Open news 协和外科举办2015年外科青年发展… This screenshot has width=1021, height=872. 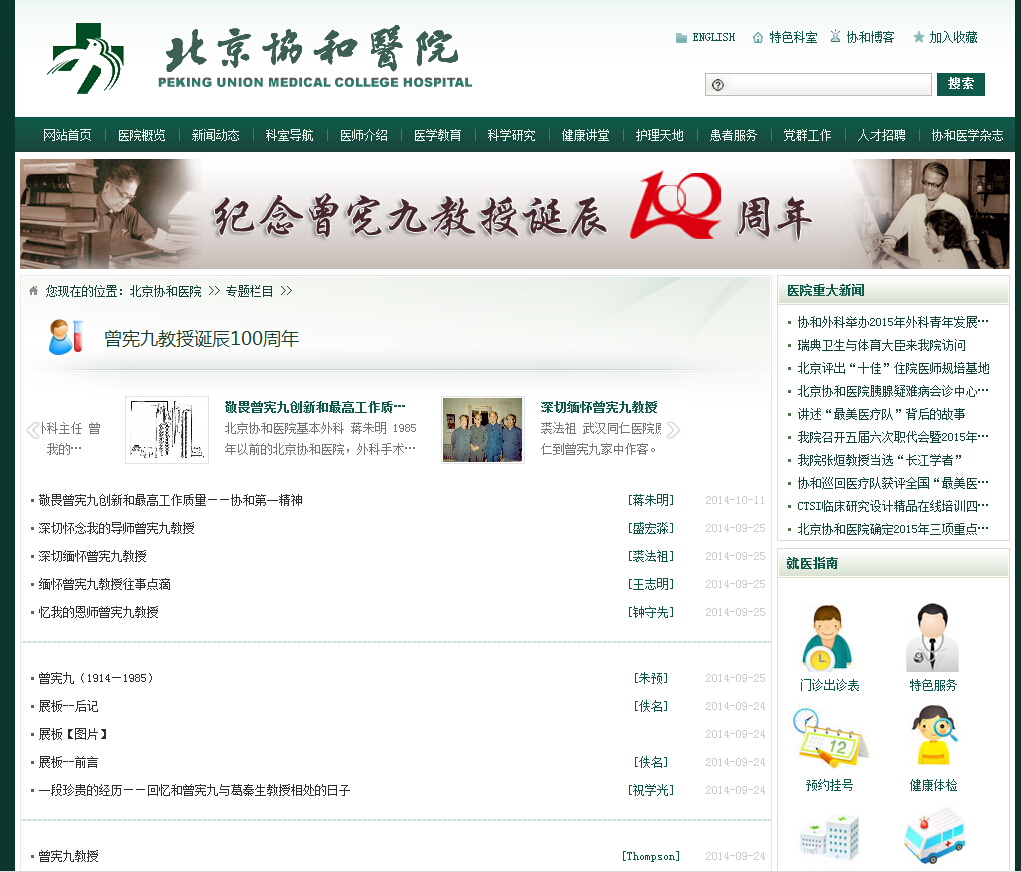(893, 322)
